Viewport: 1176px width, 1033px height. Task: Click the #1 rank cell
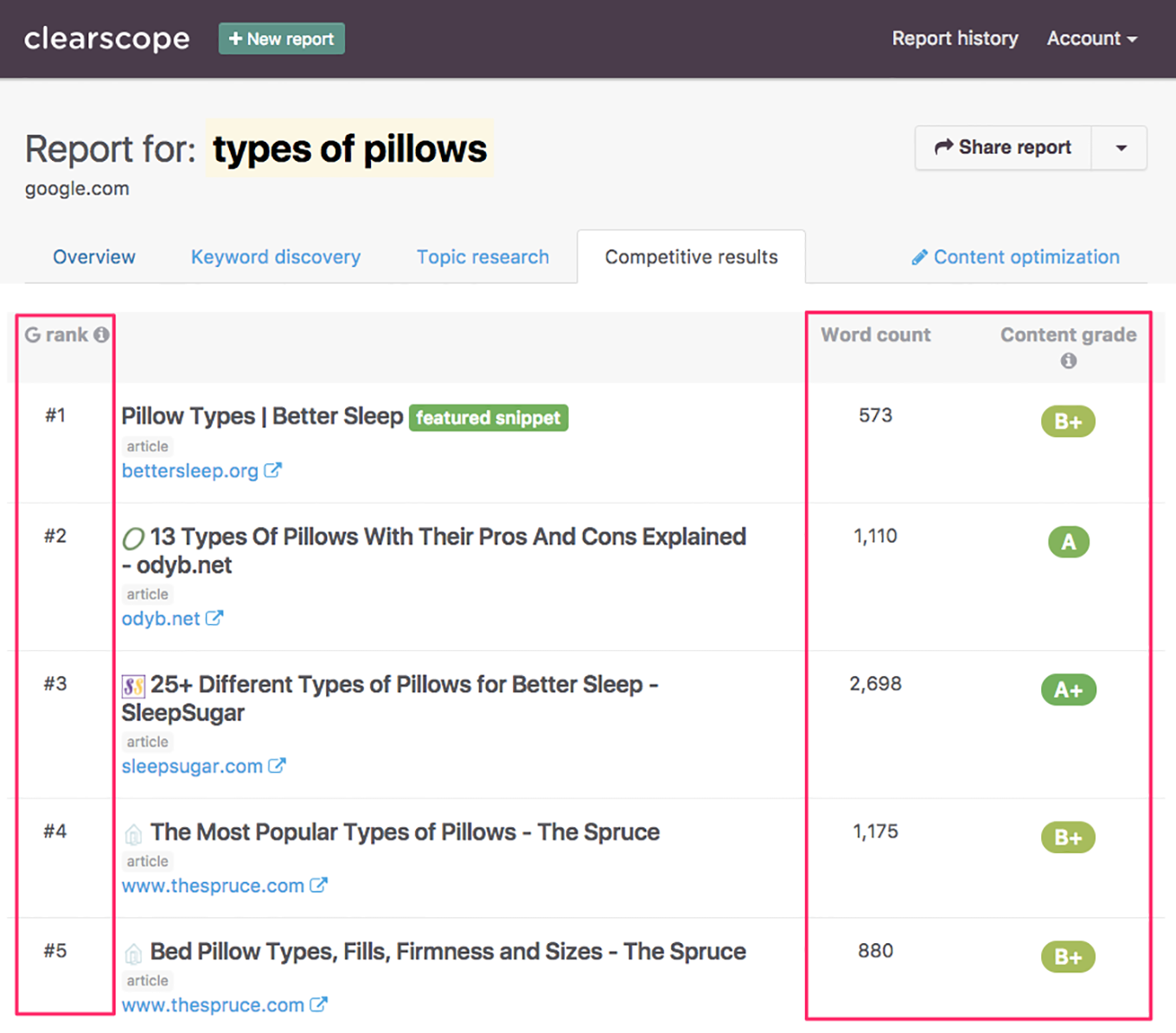tap(55, 416)
